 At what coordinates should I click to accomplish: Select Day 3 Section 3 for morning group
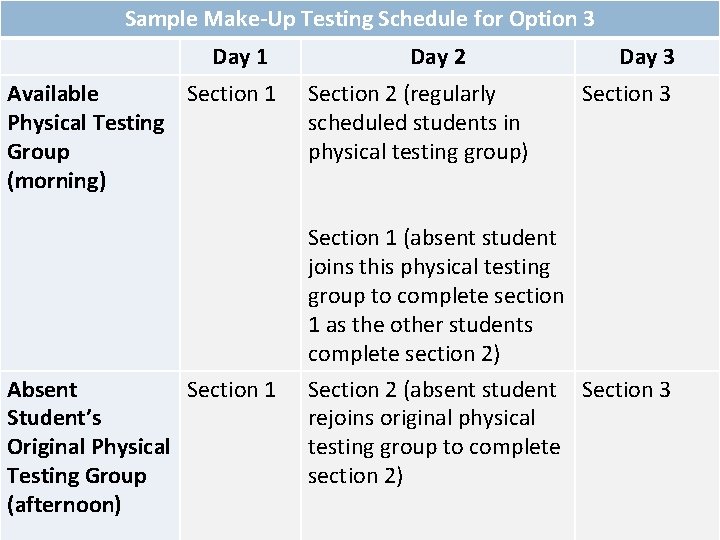point(626,94)
